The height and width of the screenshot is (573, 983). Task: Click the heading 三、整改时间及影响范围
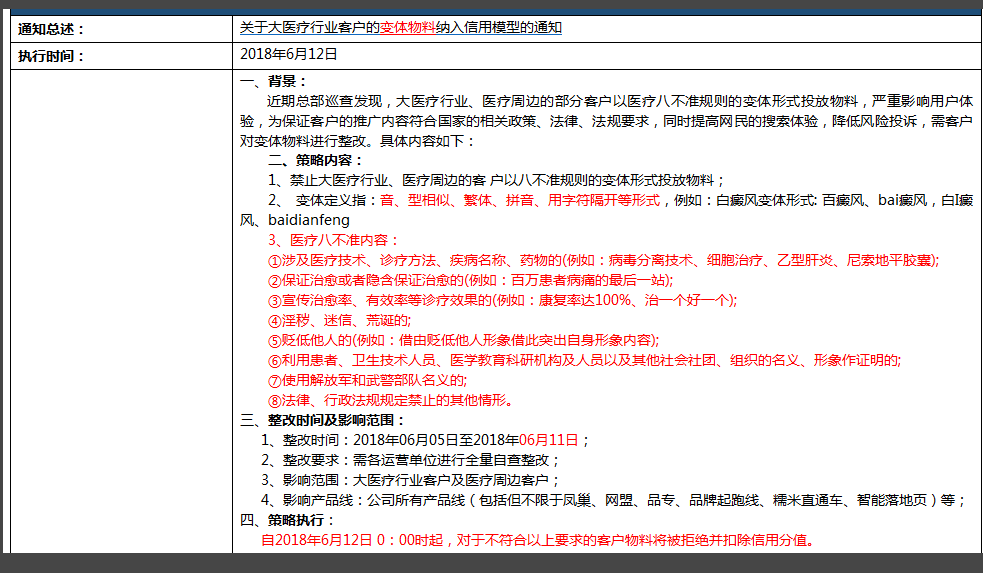click(322, 420)
